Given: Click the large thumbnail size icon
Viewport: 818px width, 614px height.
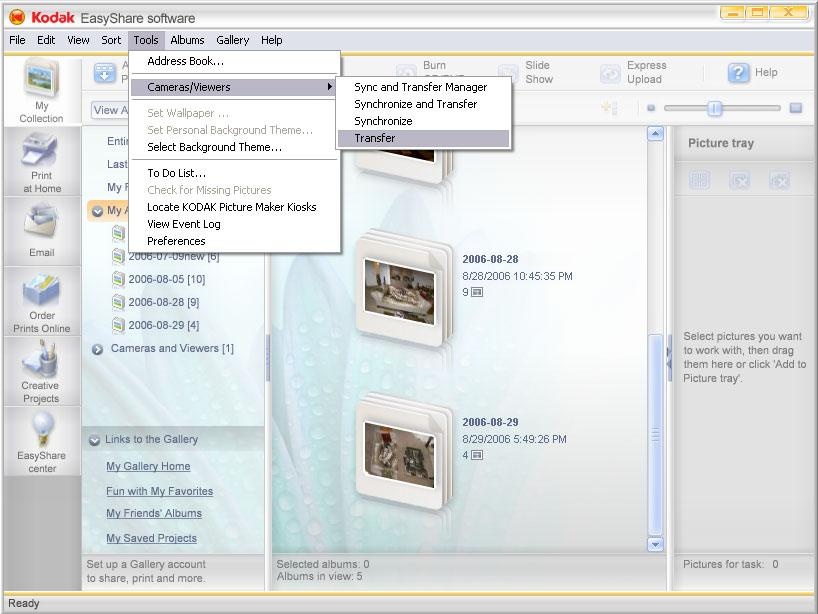Looking at the screenshot, I should click(796, 108).
